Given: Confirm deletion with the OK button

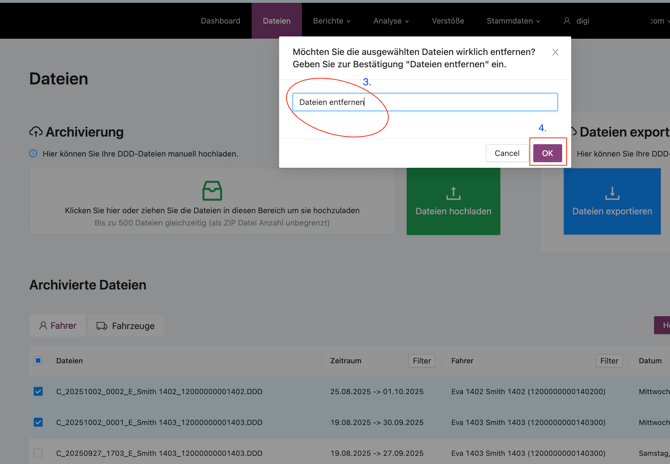Looking at the screenshot, I should tap(547, 153).
